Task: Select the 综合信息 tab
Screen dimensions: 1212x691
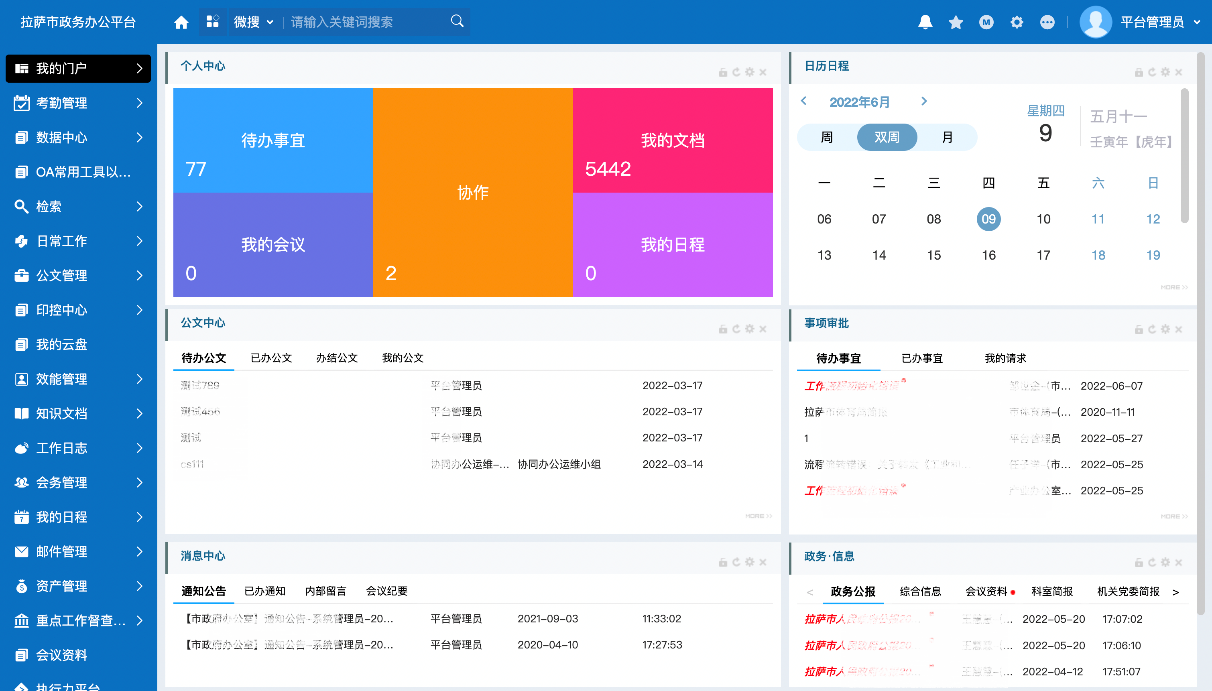Action: tap(920, 592)
